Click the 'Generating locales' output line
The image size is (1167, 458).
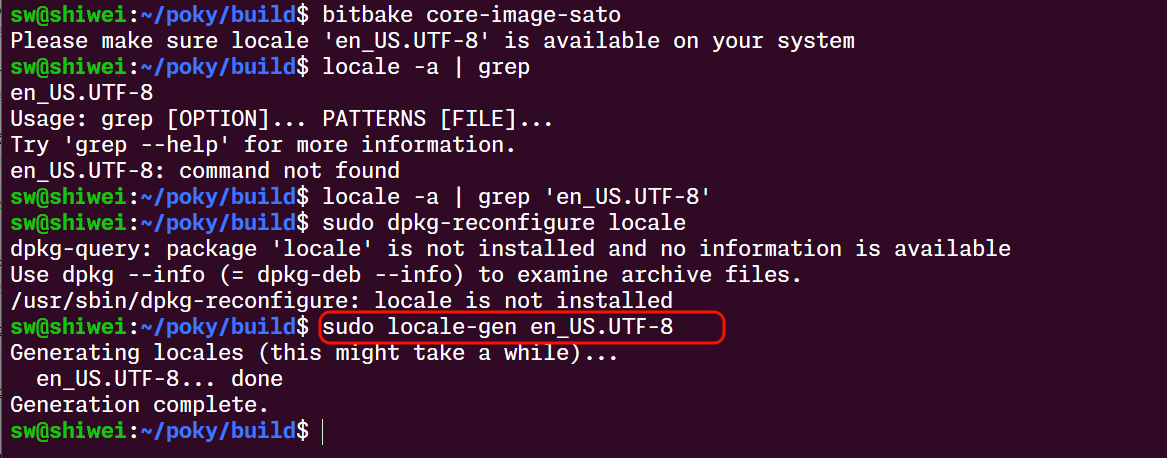[314, 353]
